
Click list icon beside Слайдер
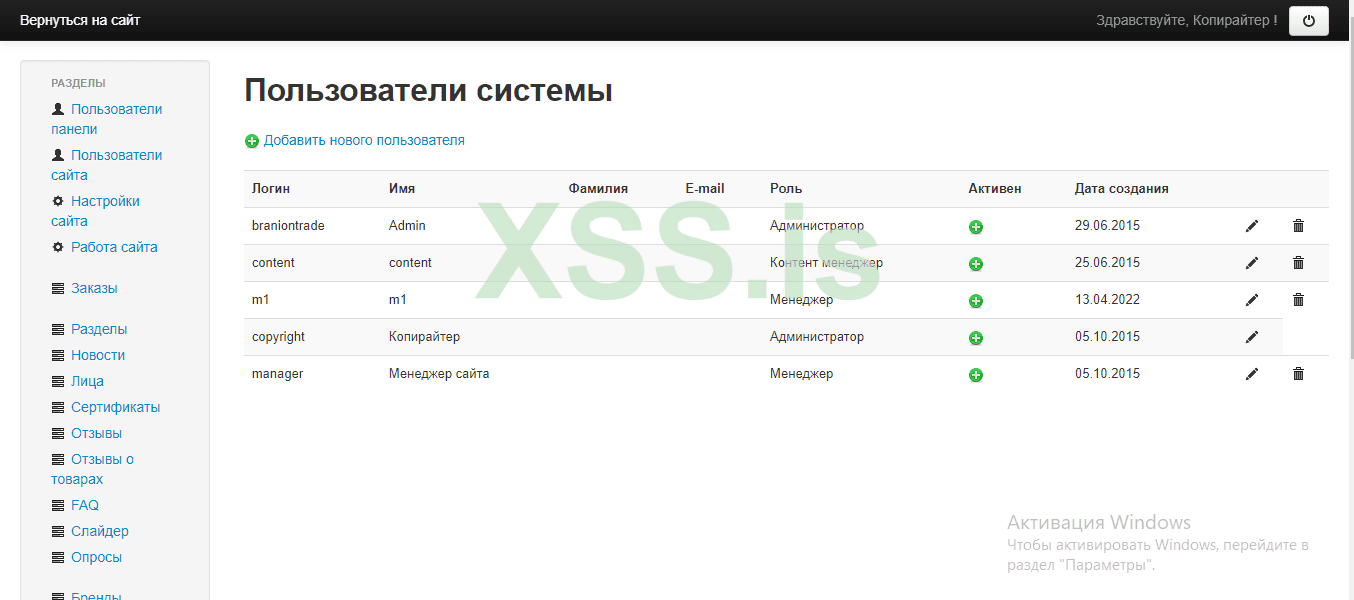tap(58, 531)
